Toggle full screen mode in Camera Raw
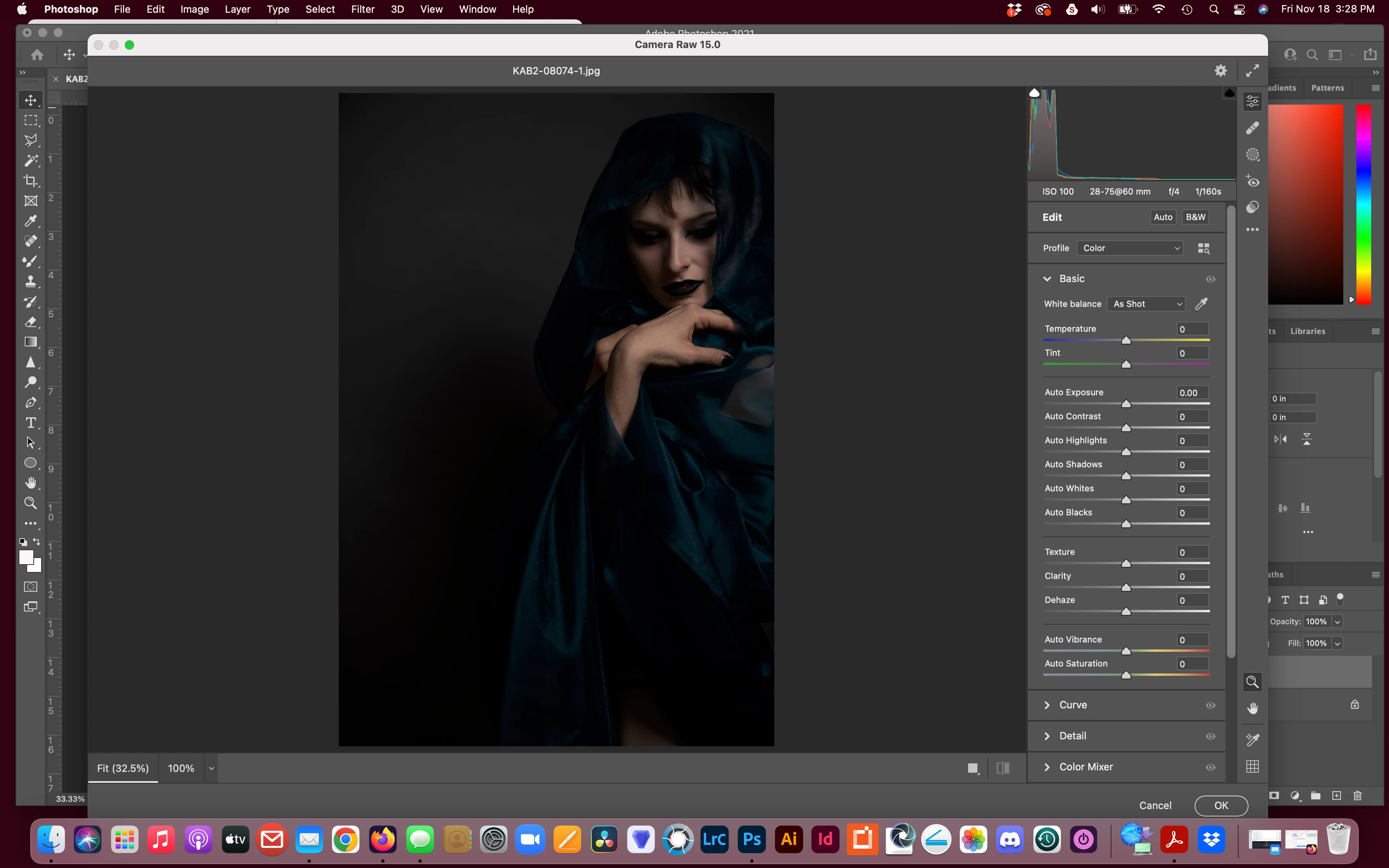Image resolution: width=1389 pixels, height=868 pixels. tap(1253, 71)
